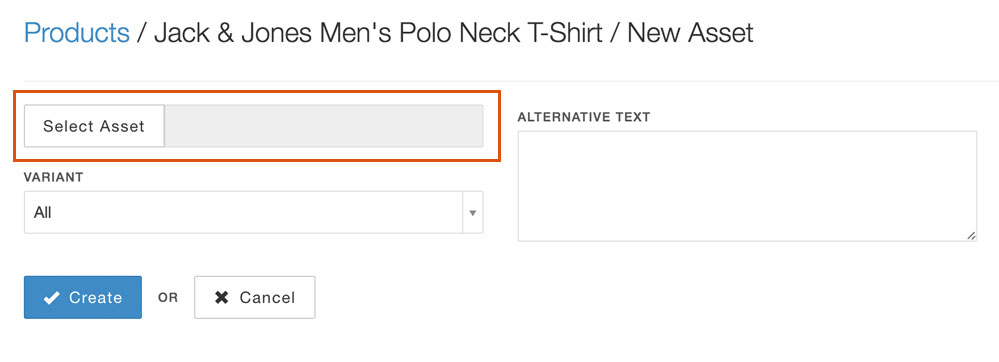Click the empty file name field
Image resolution: width=999 pixels, height=362 pixels.
click(x=324, y=126)
